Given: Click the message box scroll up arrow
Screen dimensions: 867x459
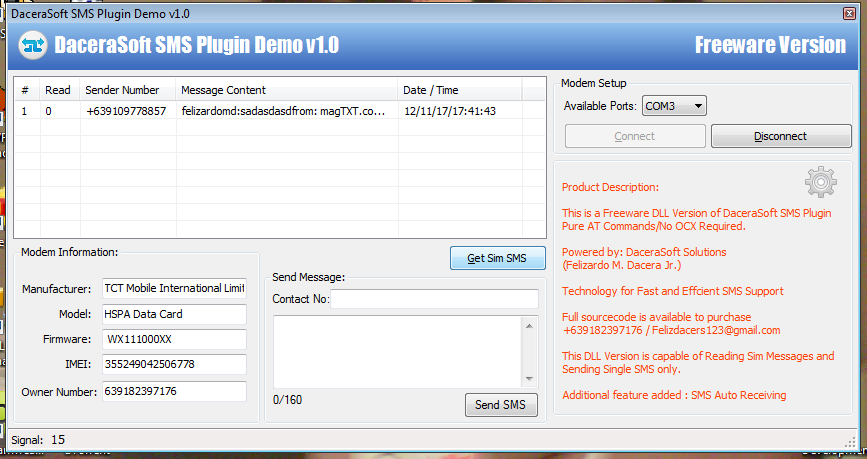Looking at the screenshot, I should pos(529,326).
